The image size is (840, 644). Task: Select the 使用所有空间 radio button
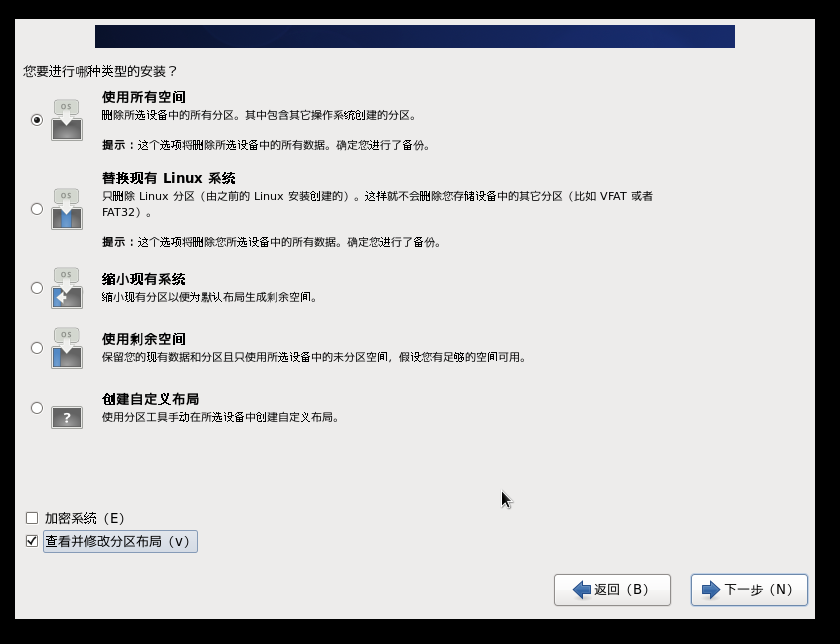[36, 119]
